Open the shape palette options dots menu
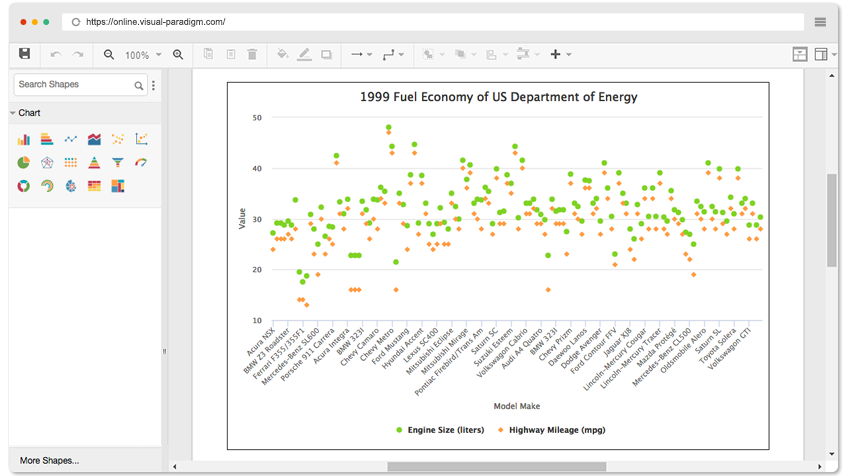The height and width of the screenshot is (476, 848). point(154,85)
